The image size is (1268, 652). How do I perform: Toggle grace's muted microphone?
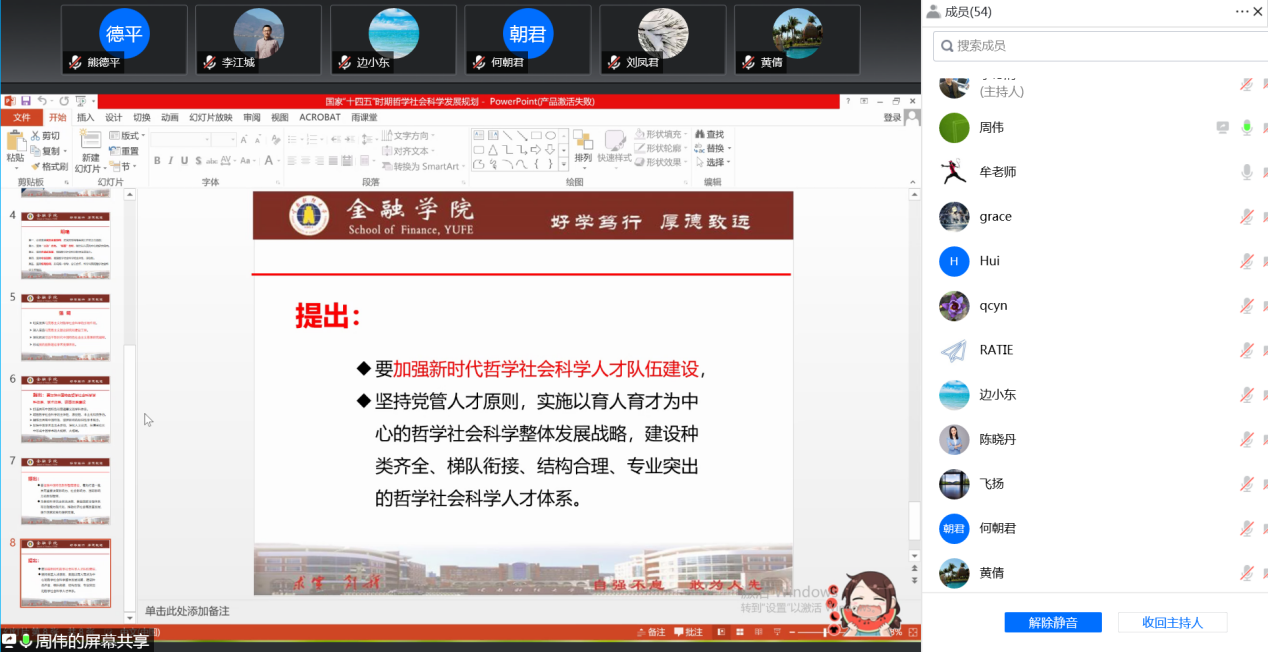point(1246,217)
